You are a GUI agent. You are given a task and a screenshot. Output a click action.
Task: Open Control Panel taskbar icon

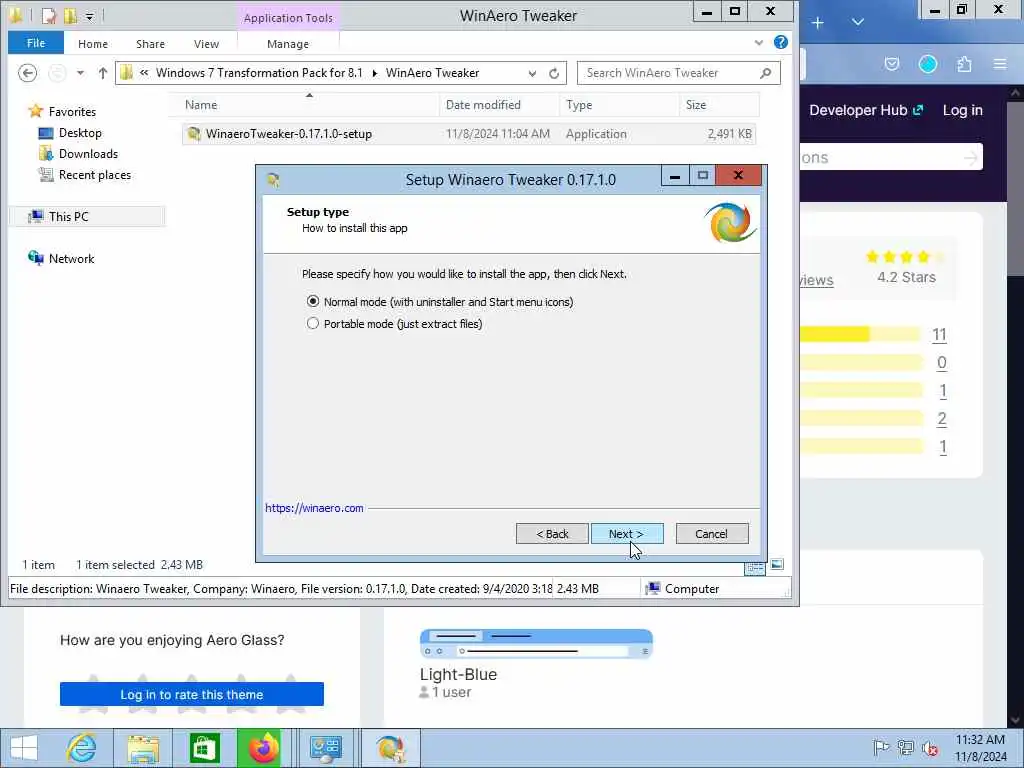tap(325, 748)
